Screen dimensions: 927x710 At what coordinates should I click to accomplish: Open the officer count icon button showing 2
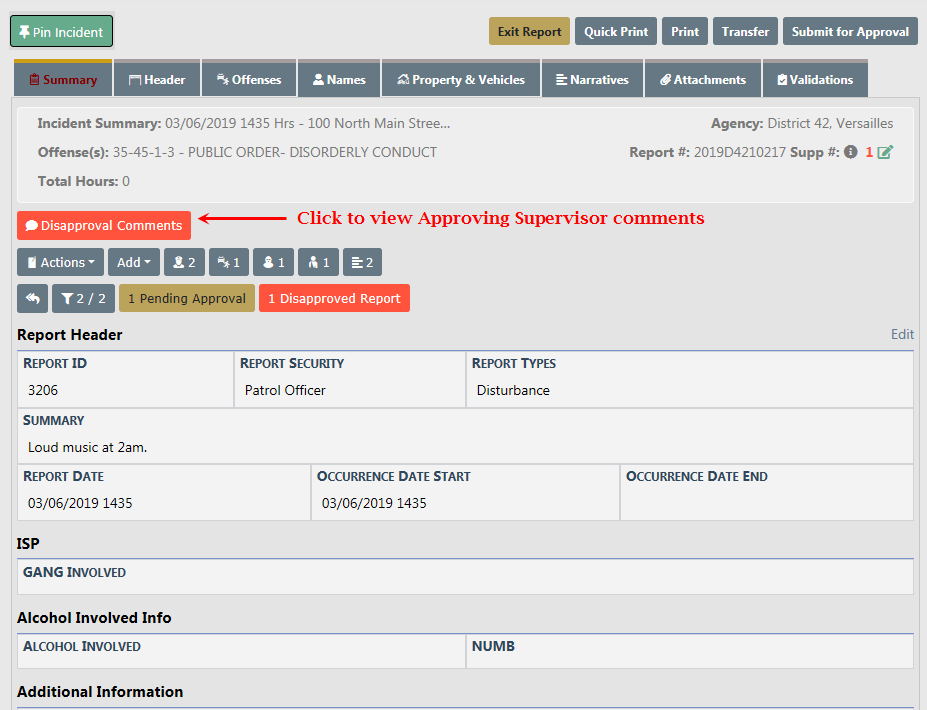(184, 262)
